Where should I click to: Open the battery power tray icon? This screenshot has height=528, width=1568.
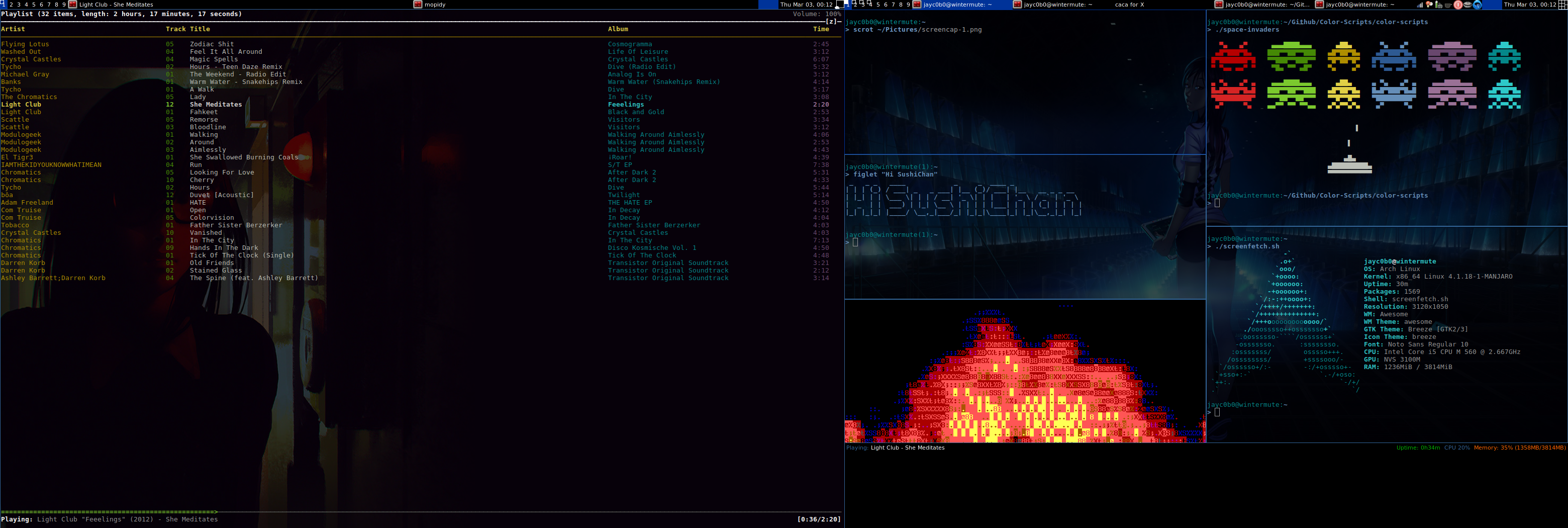(x=1439, y=5)
